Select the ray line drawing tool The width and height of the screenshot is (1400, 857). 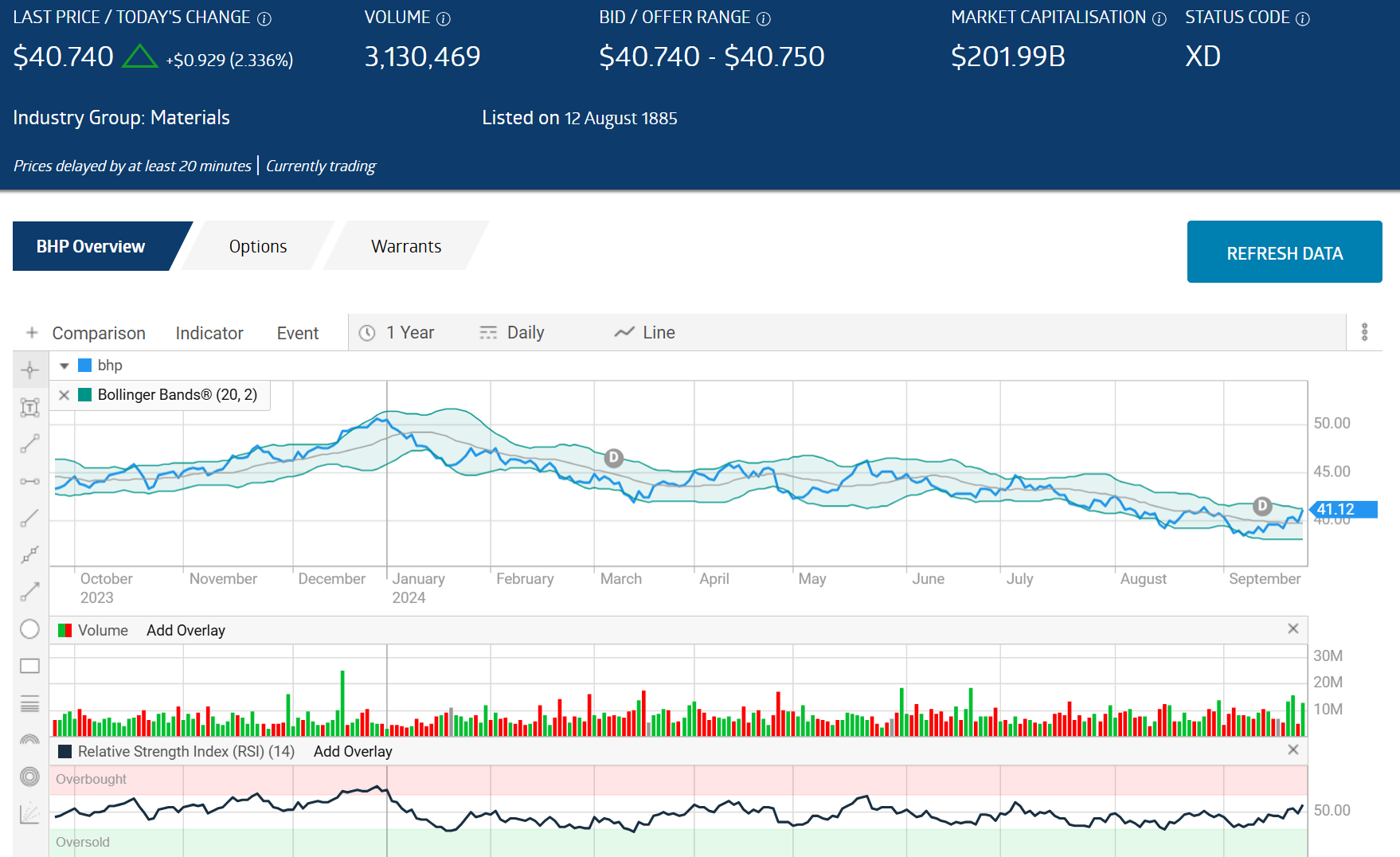[x=29, y=519]
